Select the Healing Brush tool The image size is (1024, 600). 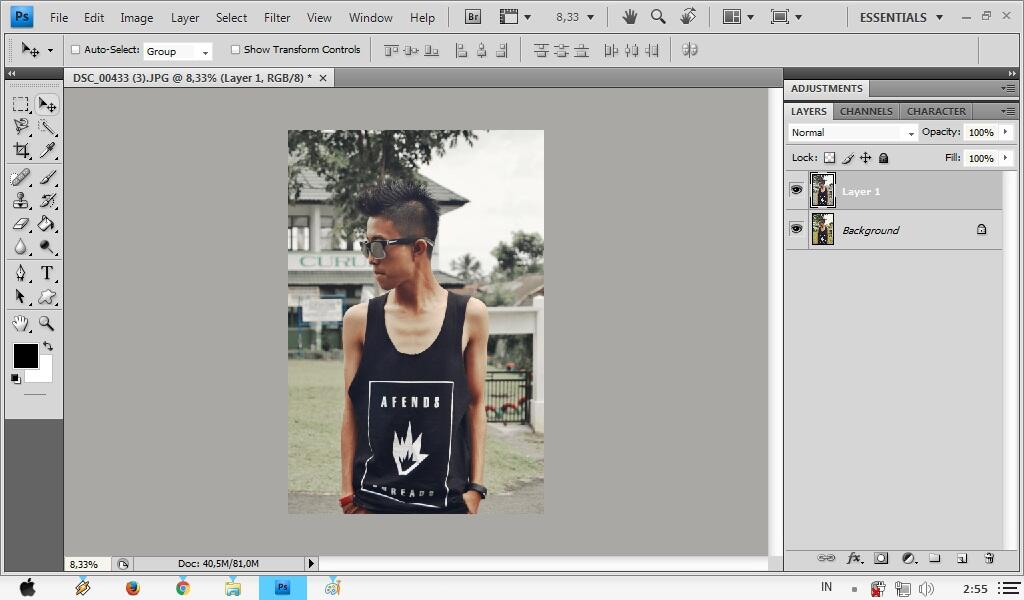coord(21,177)
